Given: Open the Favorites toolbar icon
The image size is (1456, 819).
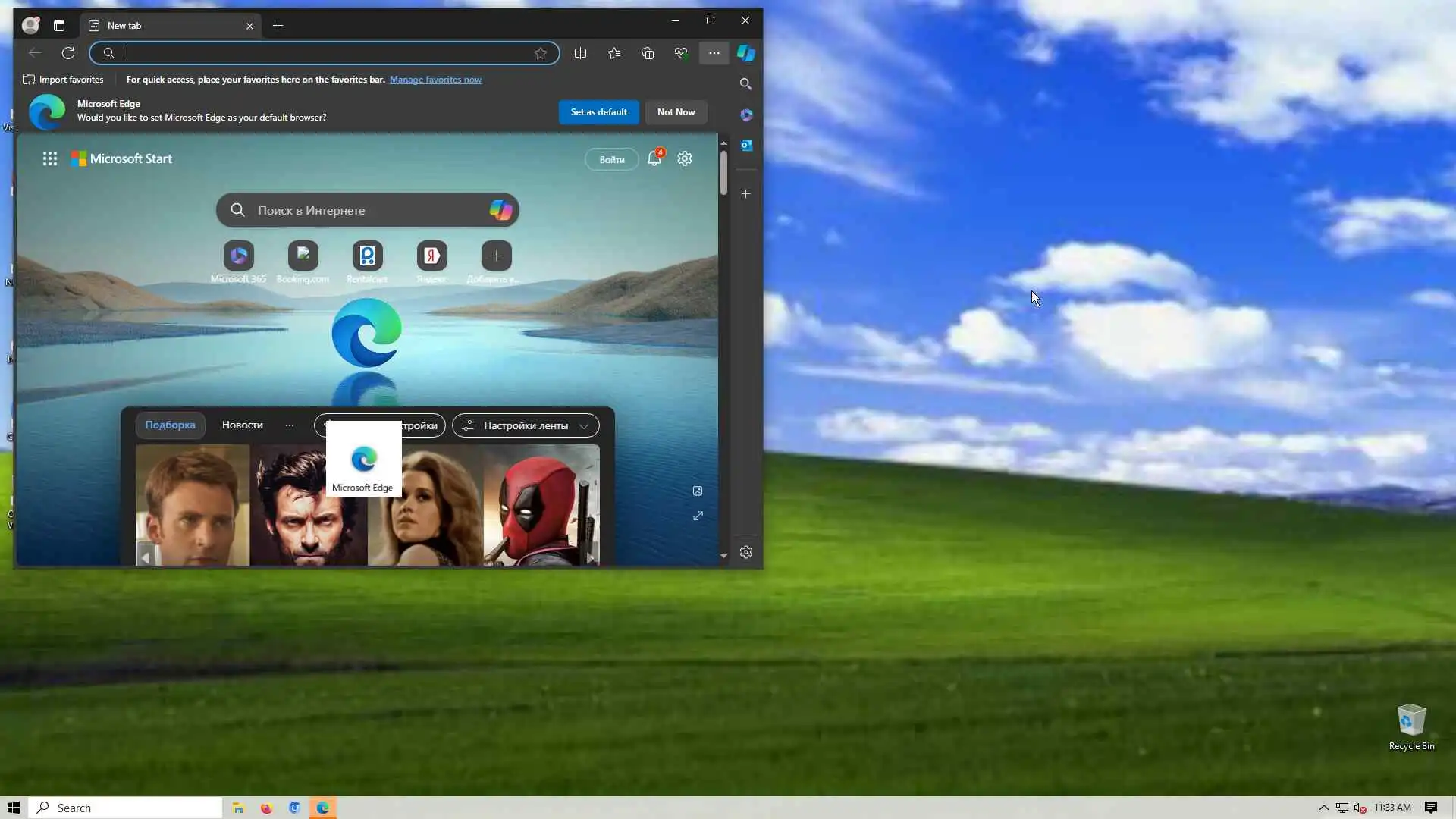Looking at the screenshot, I should (x=614, y=53).
